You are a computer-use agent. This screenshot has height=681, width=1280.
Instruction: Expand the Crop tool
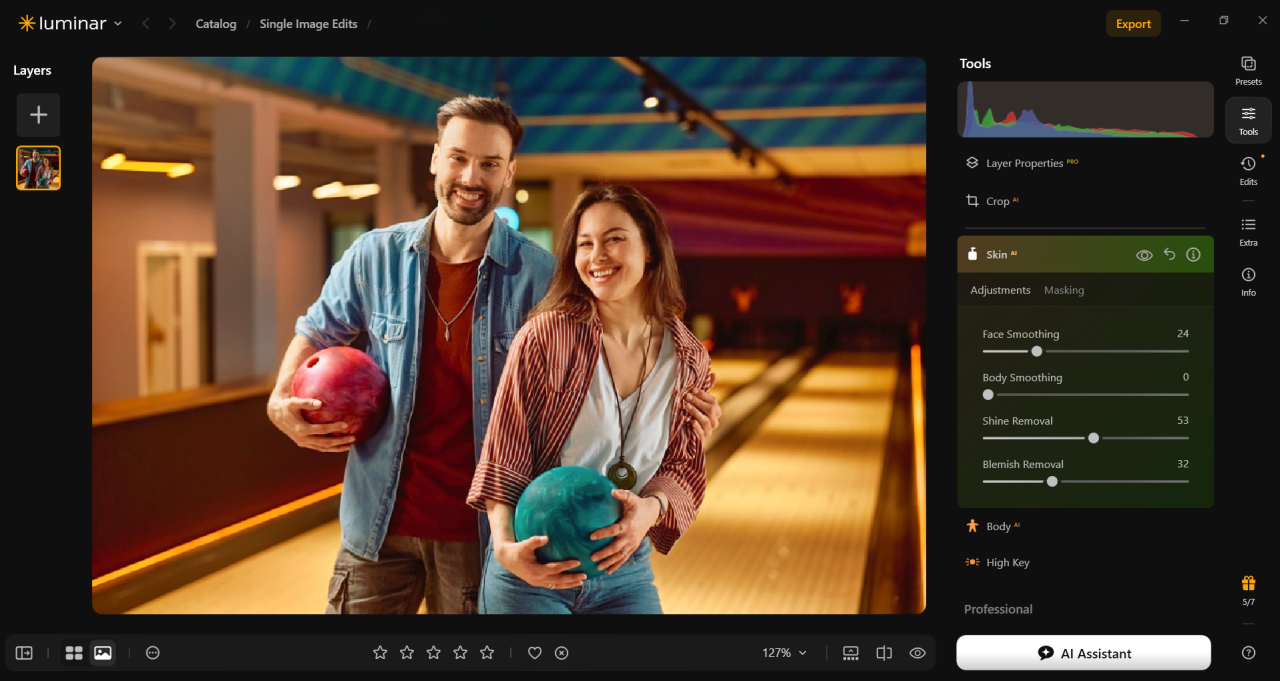pyautogui.click(x=1085, y=201)
